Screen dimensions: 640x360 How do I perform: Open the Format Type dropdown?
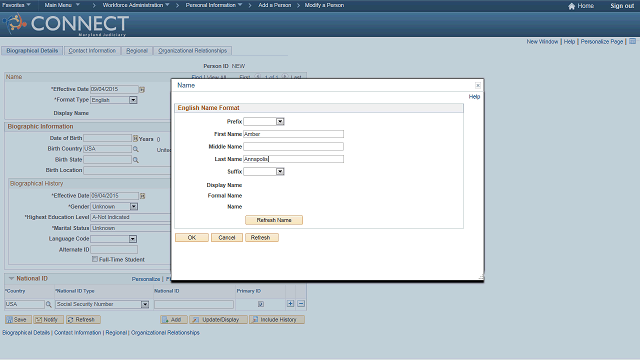click(x=133, y=100)
